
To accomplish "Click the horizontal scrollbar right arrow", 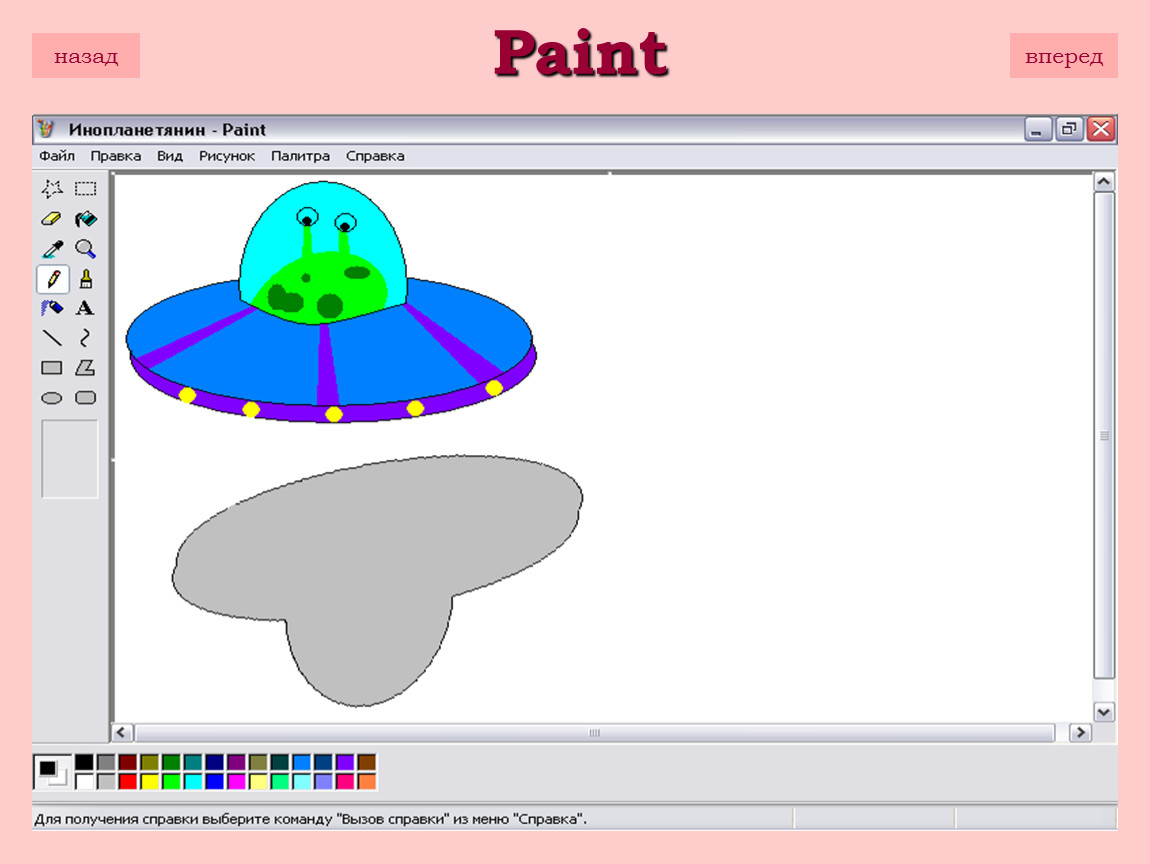I will coord(1080,732).
